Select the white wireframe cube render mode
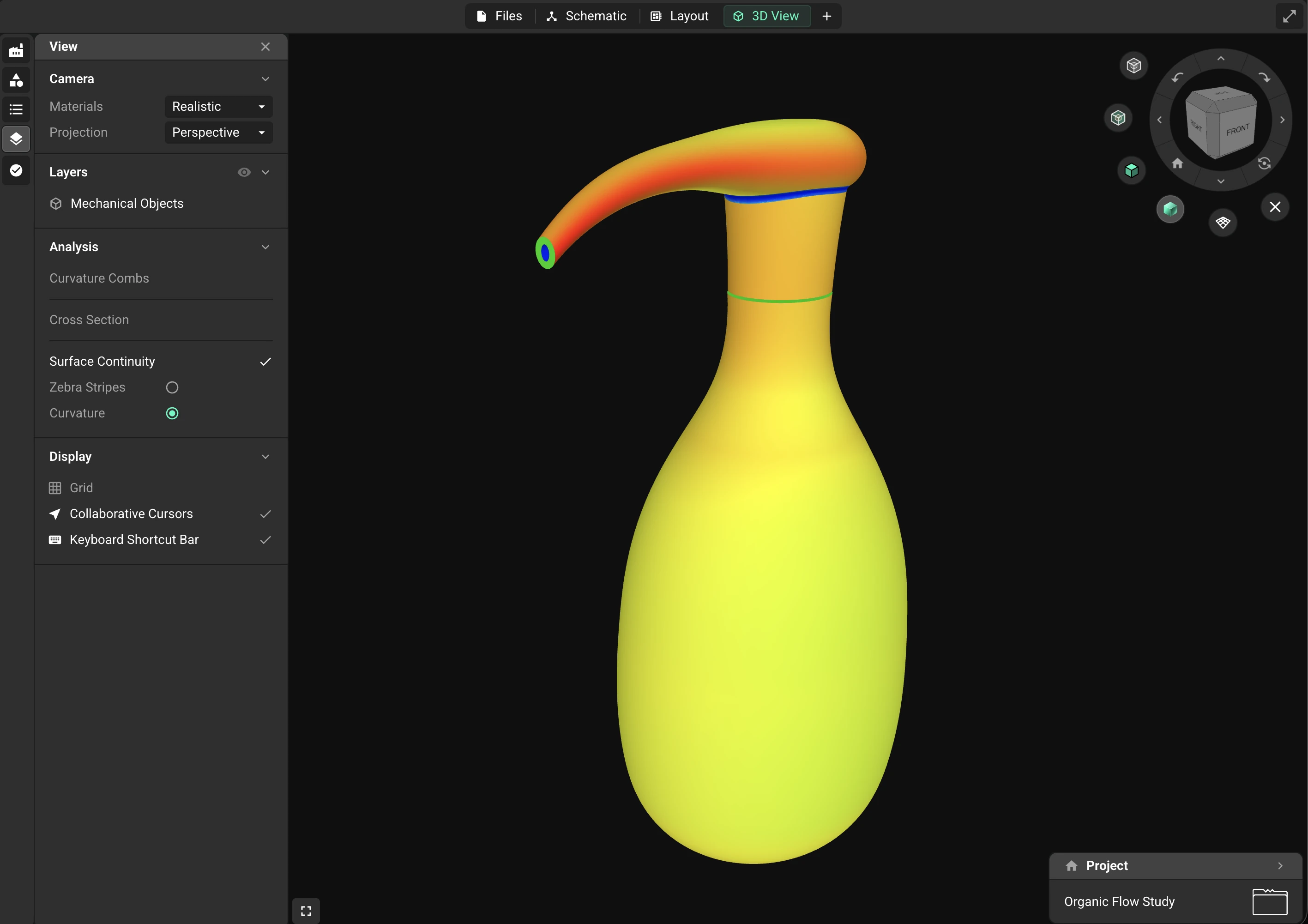Image resolution: width=1308 pixels, height=924 pixels. [x=1133, y=66]
